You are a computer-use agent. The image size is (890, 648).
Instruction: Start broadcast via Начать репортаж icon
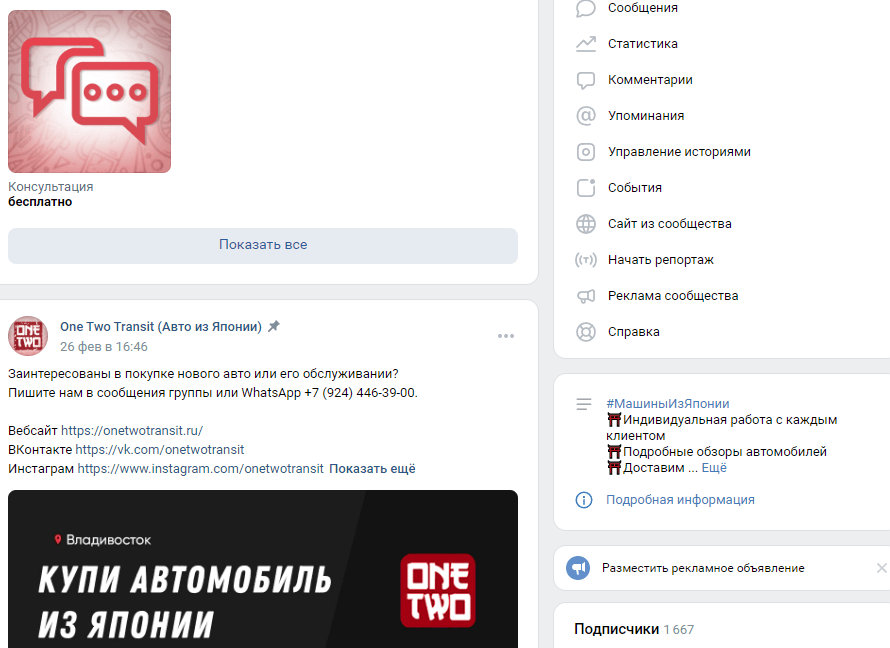coord(586,260)
